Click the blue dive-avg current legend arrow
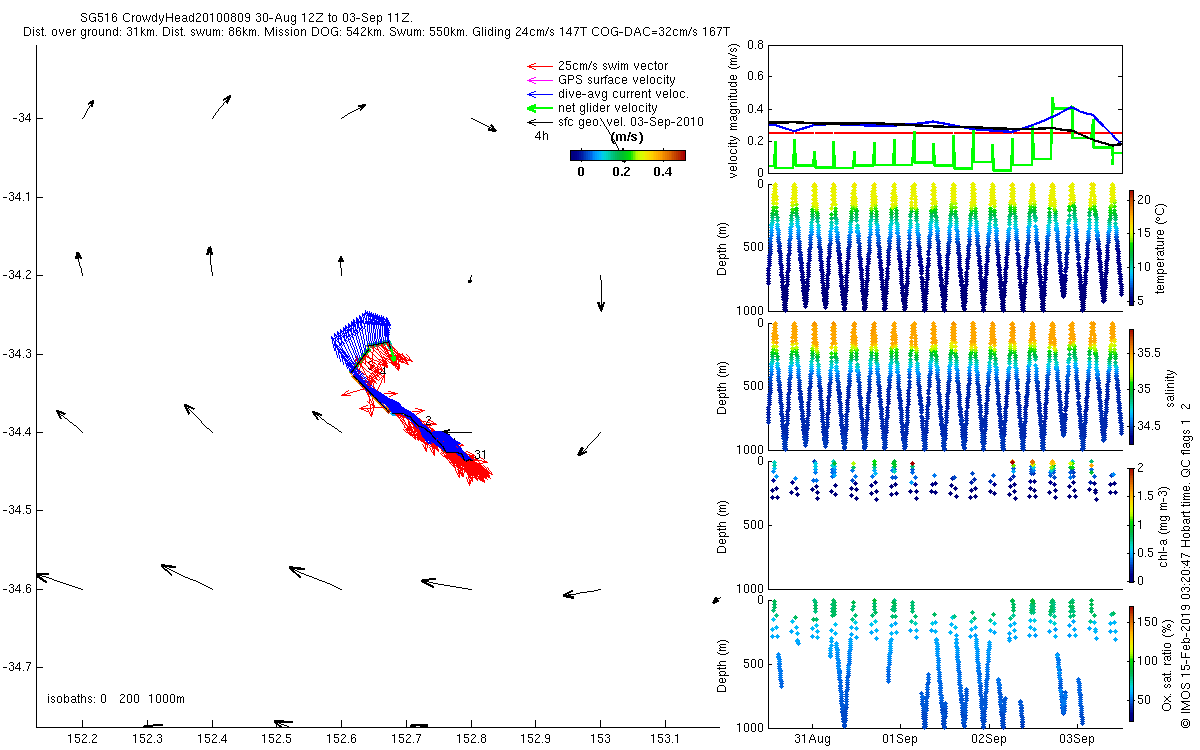 coord(540,94)
